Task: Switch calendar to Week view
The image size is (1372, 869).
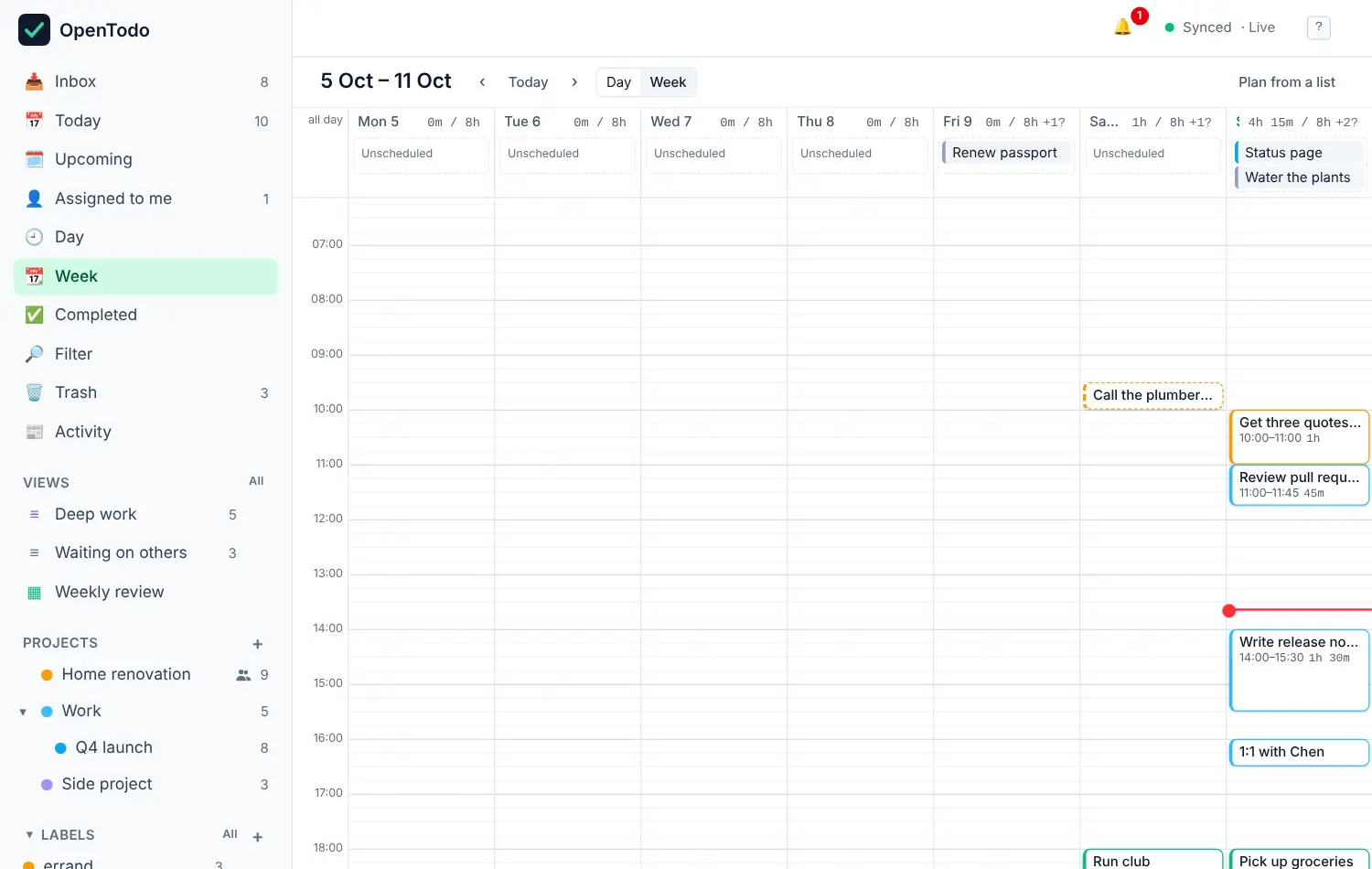Action: click(668, 82)
